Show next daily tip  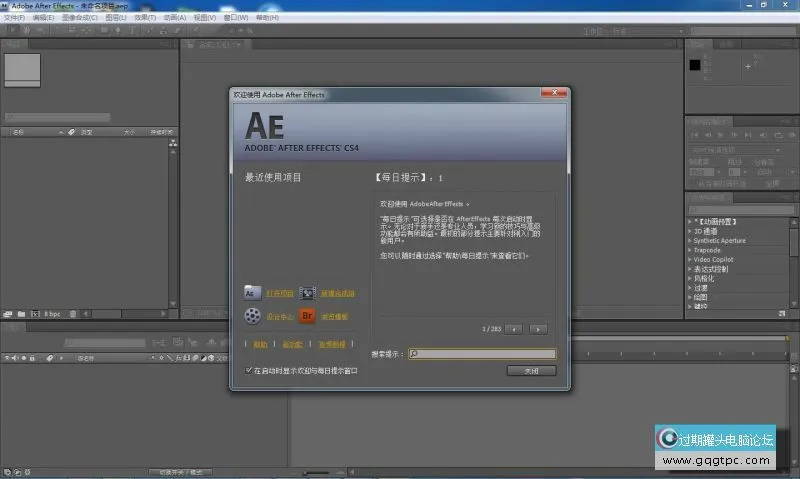(x=538, y=330)
